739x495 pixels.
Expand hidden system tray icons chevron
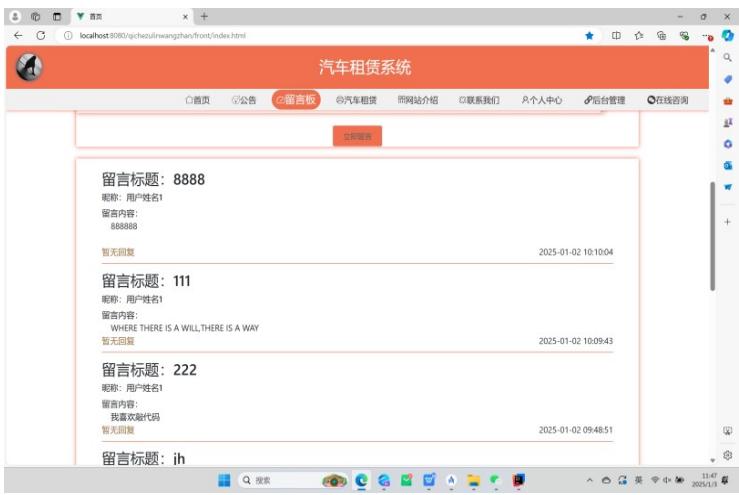590,480
